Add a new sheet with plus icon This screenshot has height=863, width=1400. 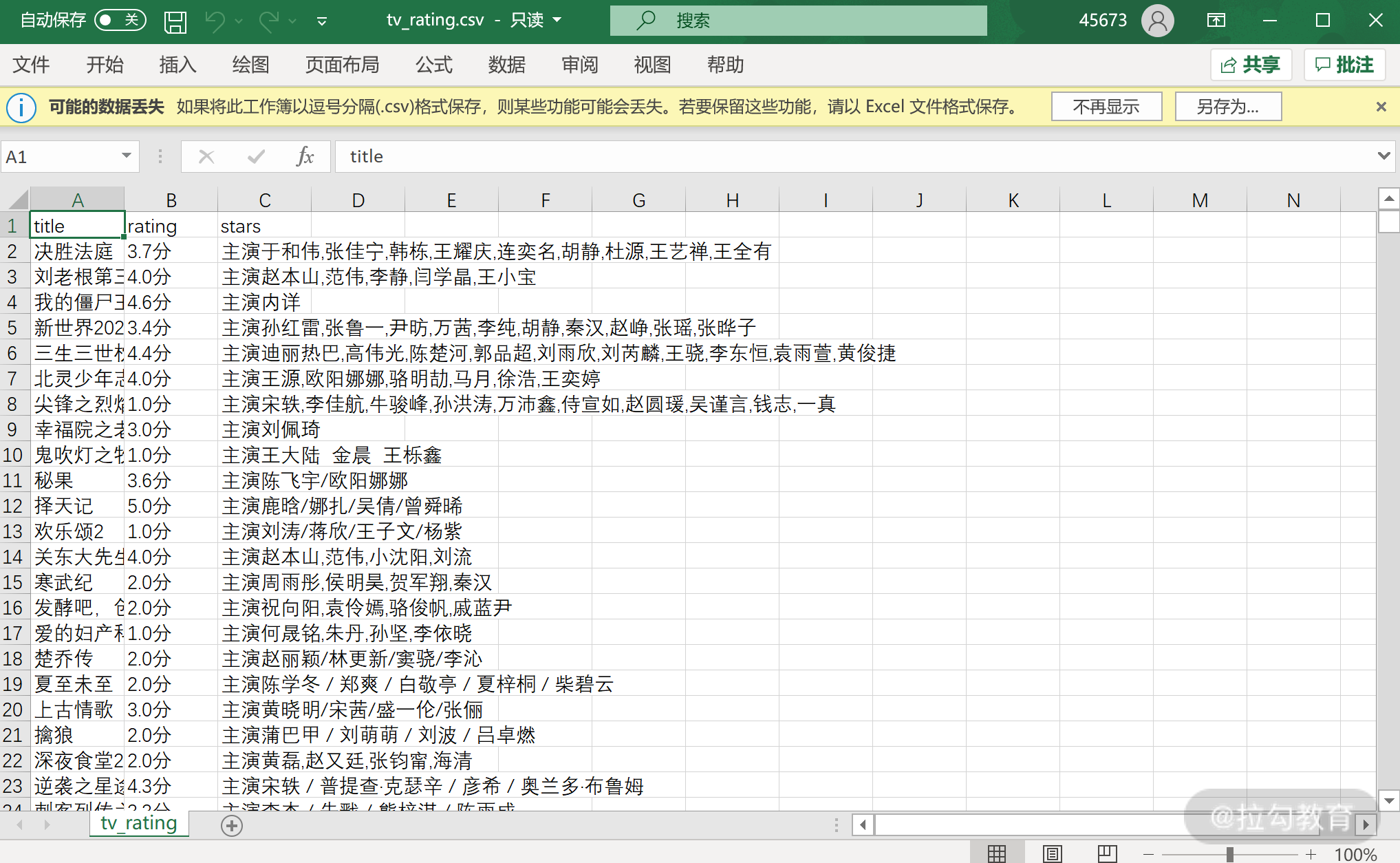coord(232,825)
